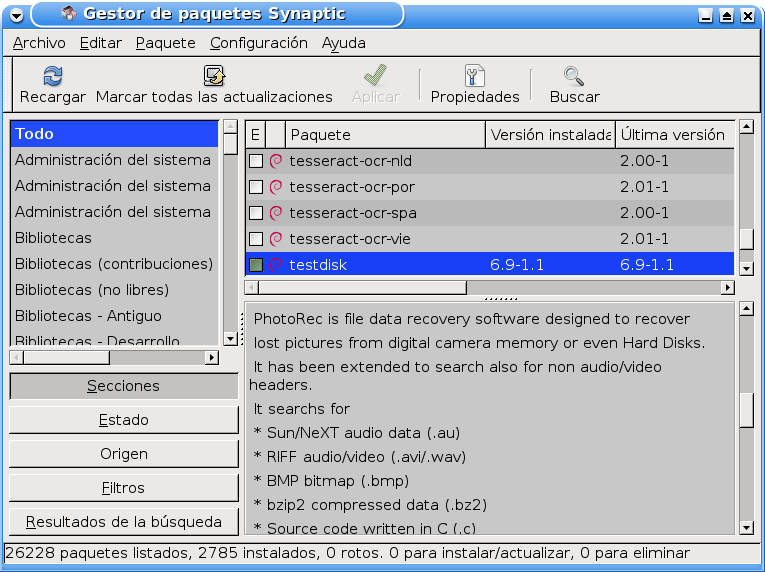
Task: Switch to Filtros view
Action: 123,488
